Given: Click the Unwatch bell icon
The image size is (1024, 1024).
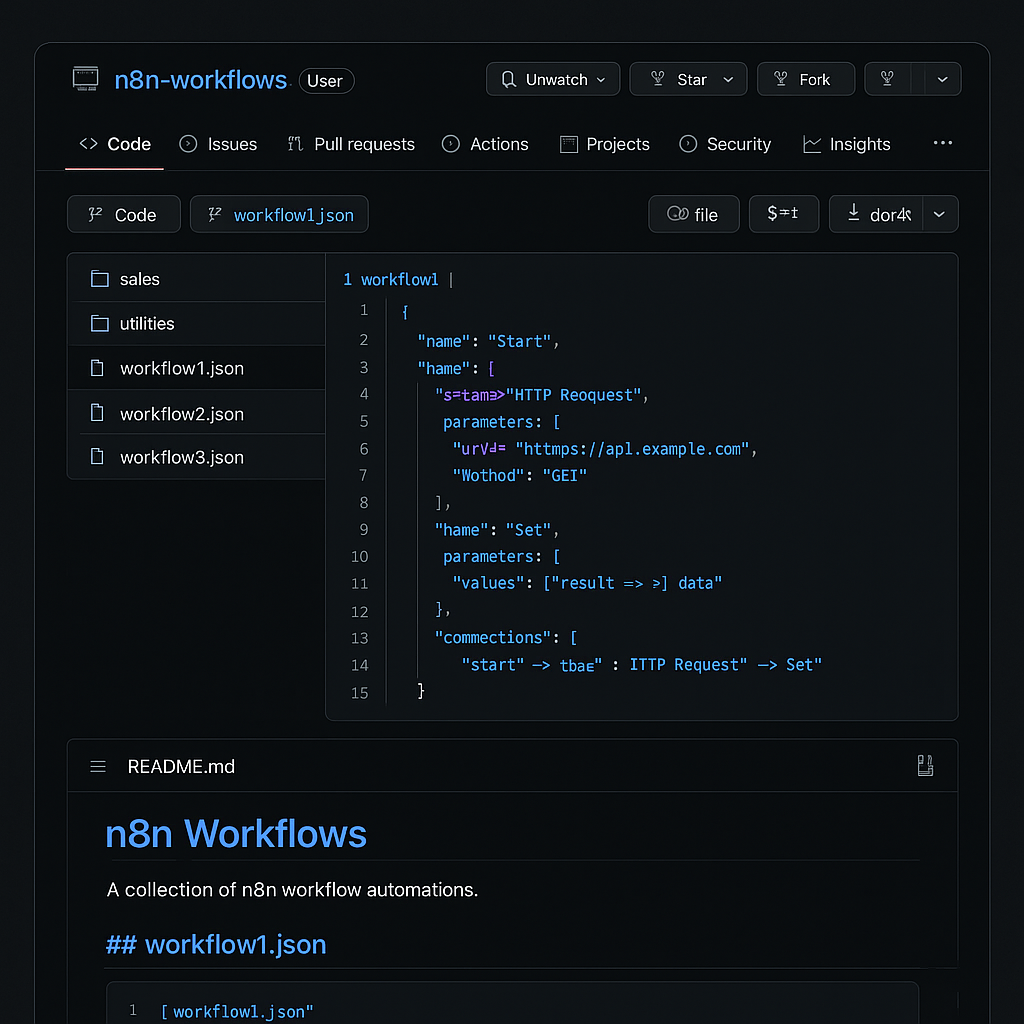Looking at the screenshot, I should pos(509,79).
